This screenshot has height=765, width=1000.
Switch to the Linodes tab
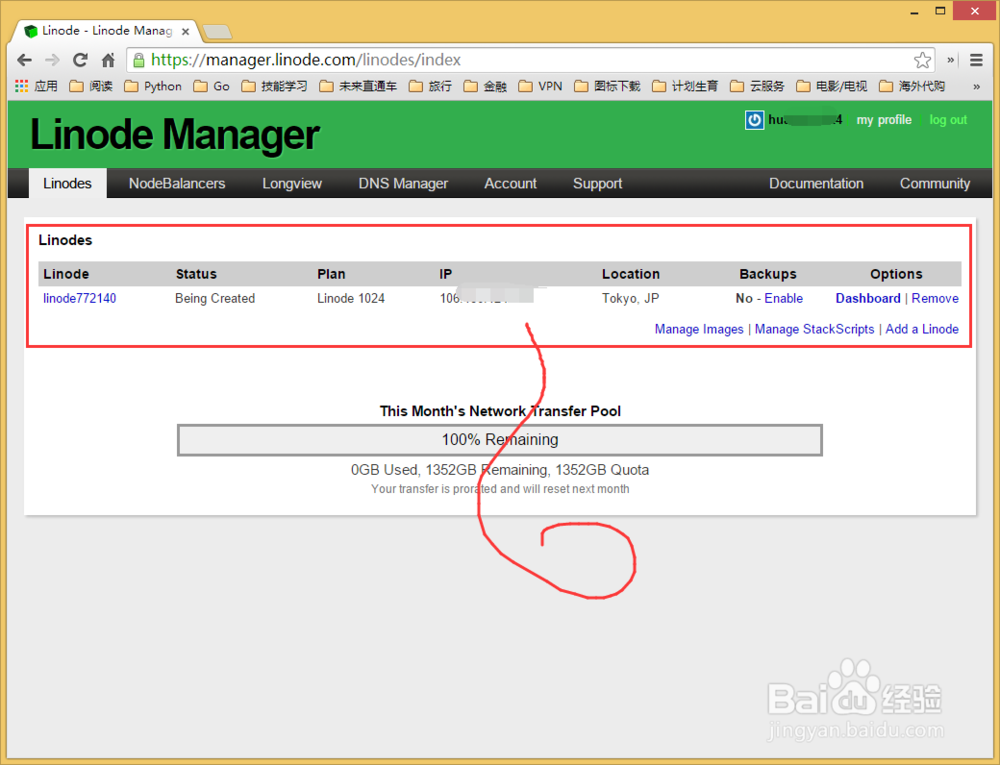coord(68,184)
